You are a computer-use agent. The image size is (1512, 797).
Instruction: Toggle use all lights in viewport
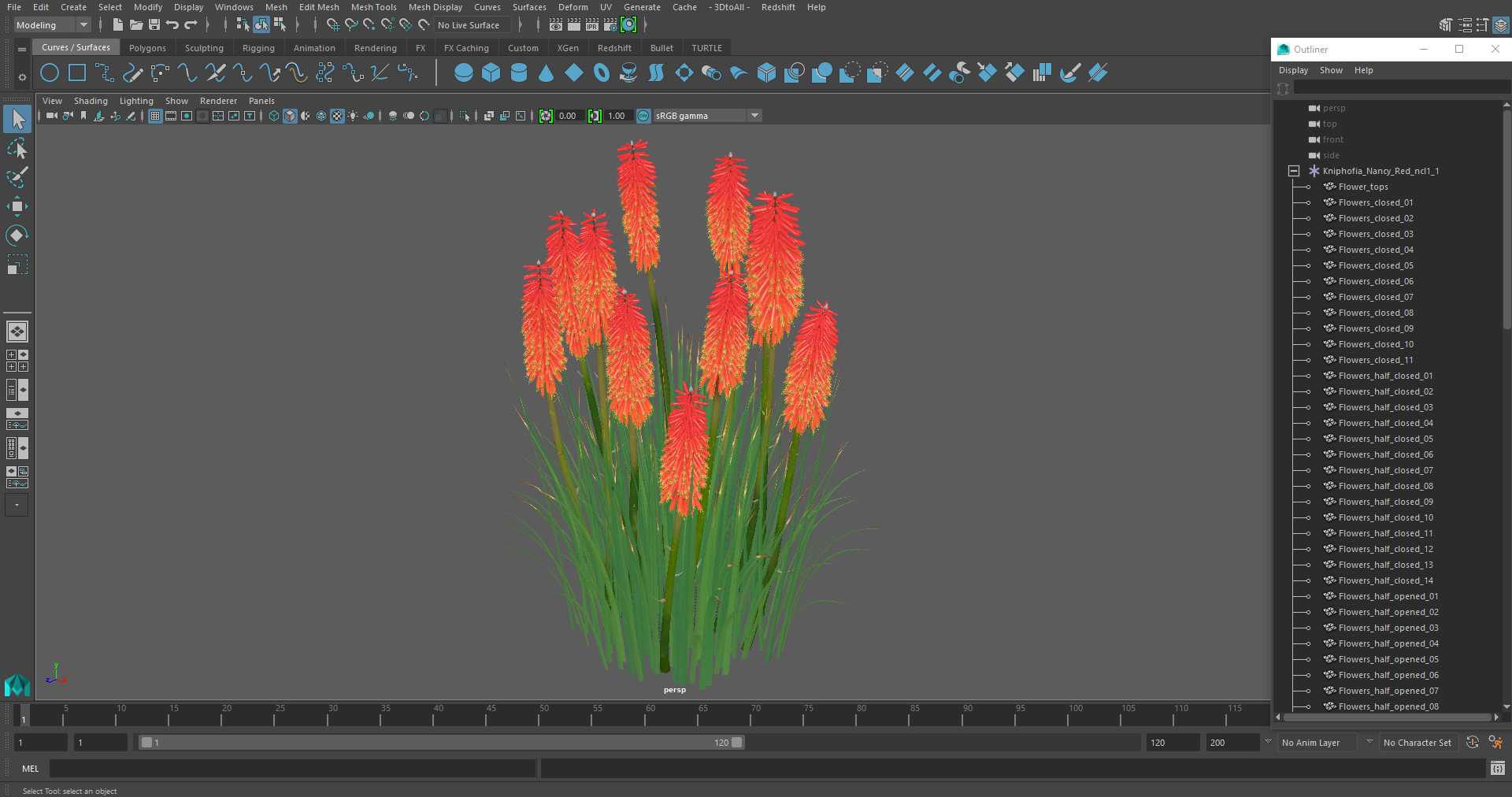(x=353, y=116)
